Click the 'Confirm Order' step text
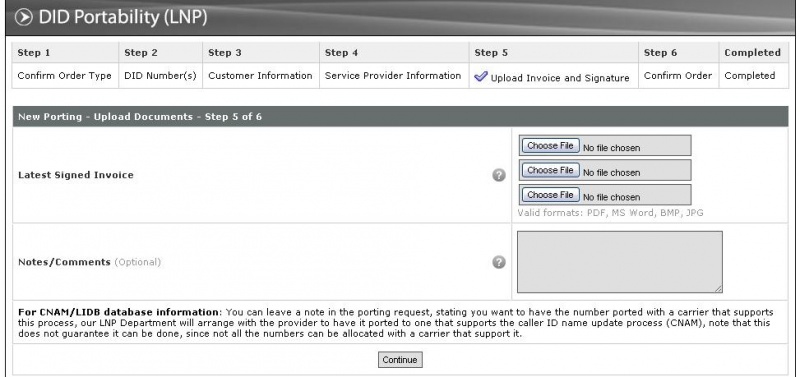This screenshot has height=377, width=800. coord(678,76)
